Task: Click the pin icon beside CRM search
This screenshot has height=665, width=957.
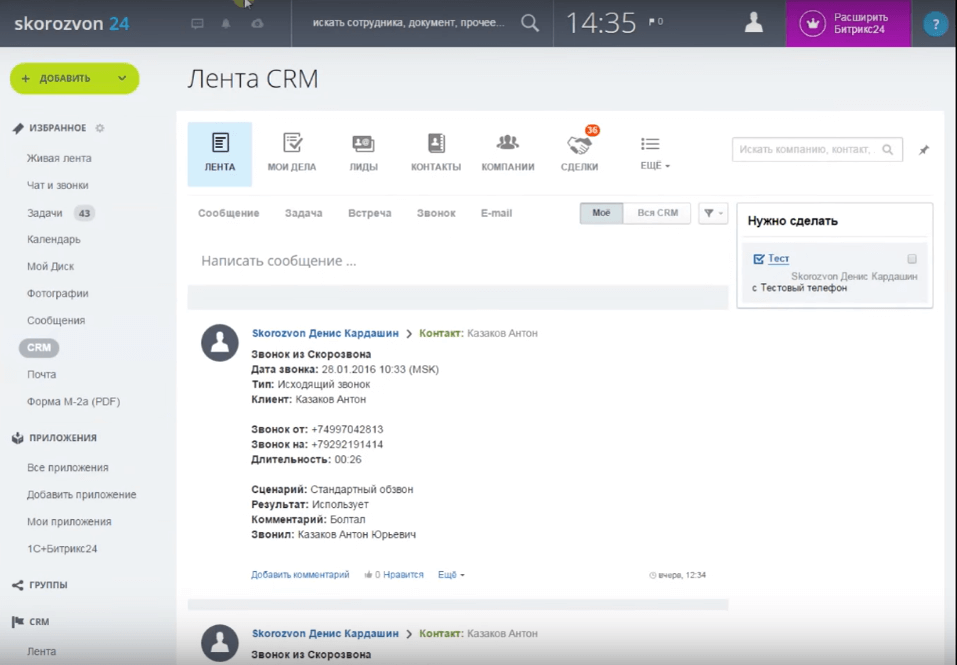Action: (924, 150)
